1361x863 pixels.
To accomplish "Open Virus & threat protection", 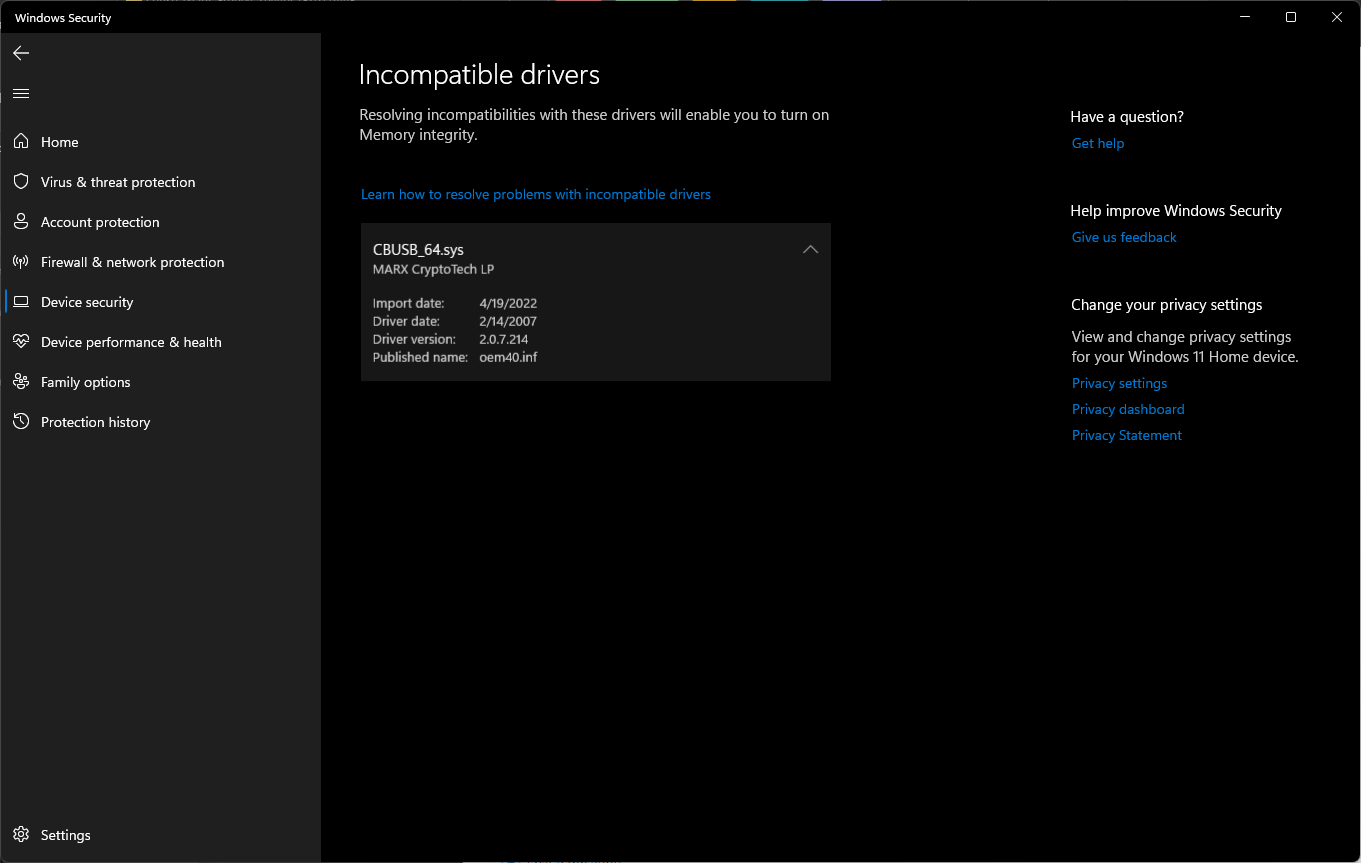I will (x=117, y=181).
